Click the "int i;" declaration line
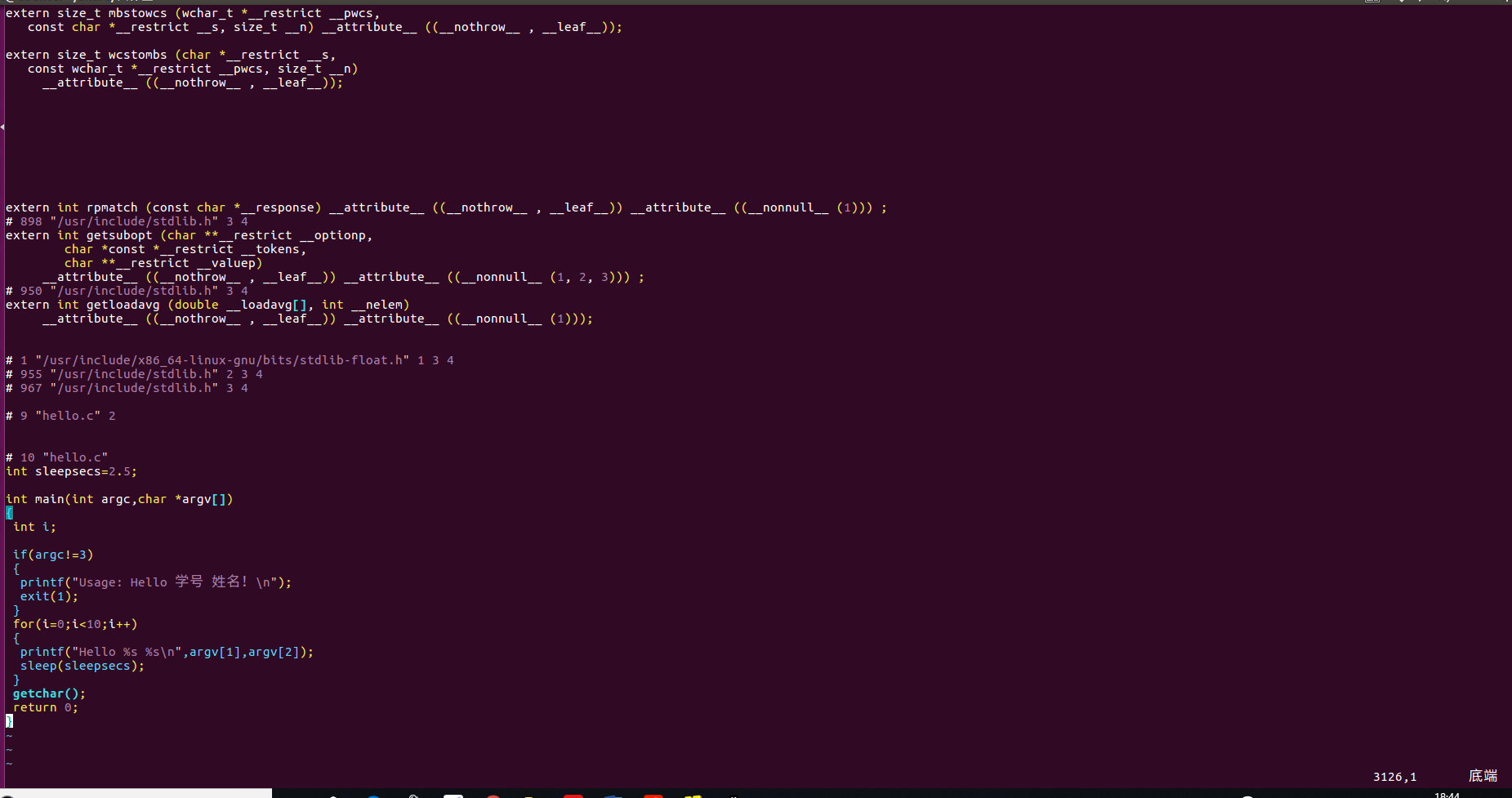 pyautogui.click(x=34, y=527)
